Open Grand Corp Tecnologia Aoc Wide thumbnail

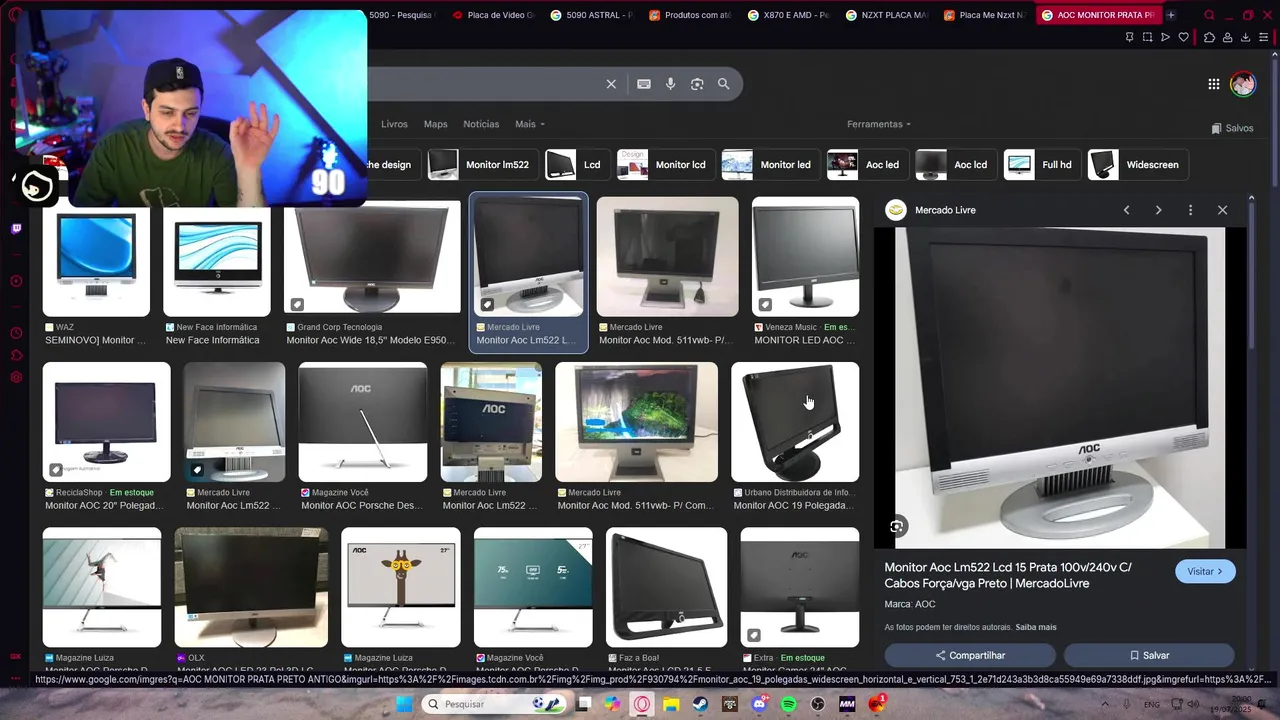coord(372,258)
